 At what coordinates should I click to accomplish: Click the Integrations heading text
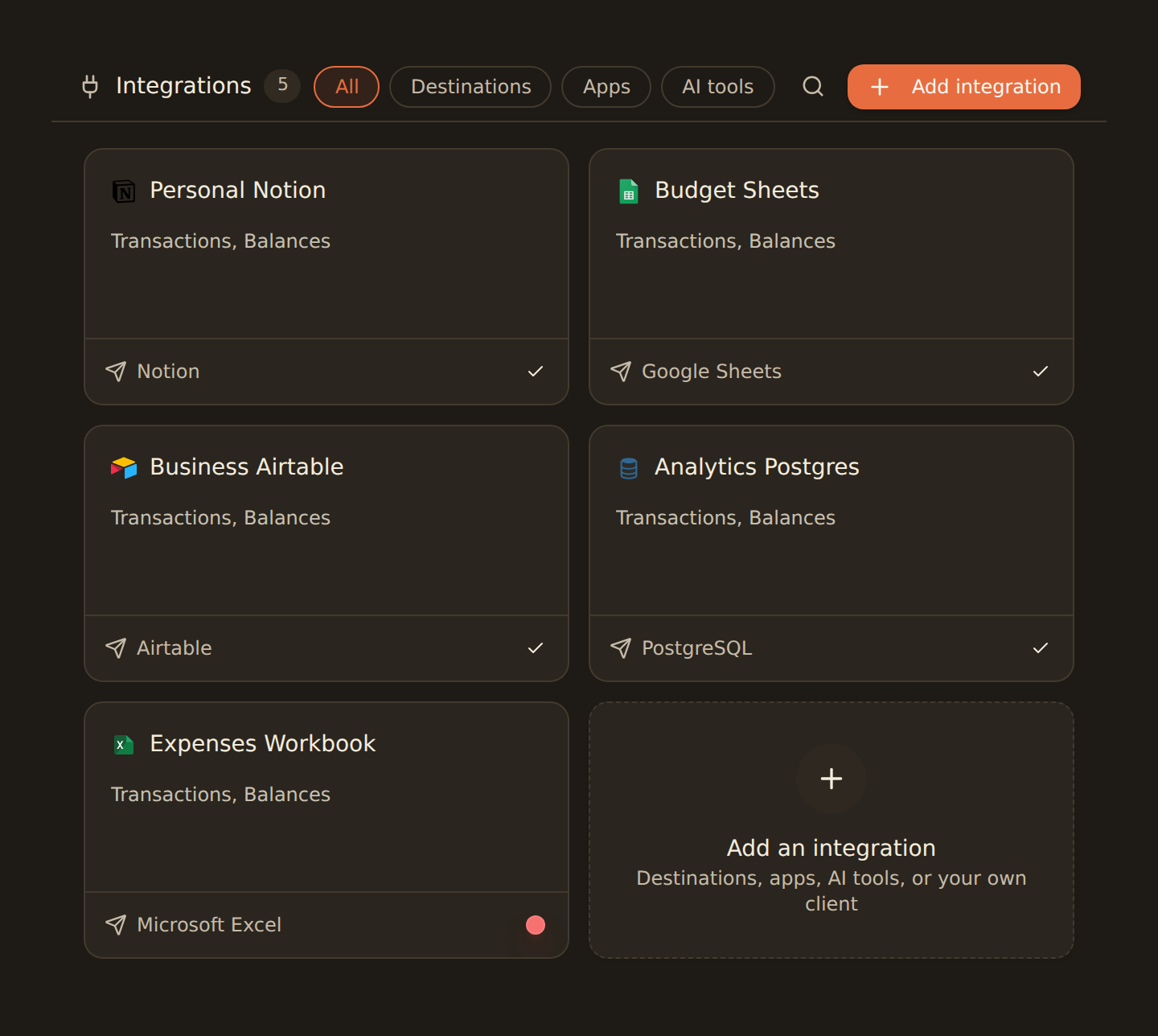pyautogui.click(x=183, y=86)
